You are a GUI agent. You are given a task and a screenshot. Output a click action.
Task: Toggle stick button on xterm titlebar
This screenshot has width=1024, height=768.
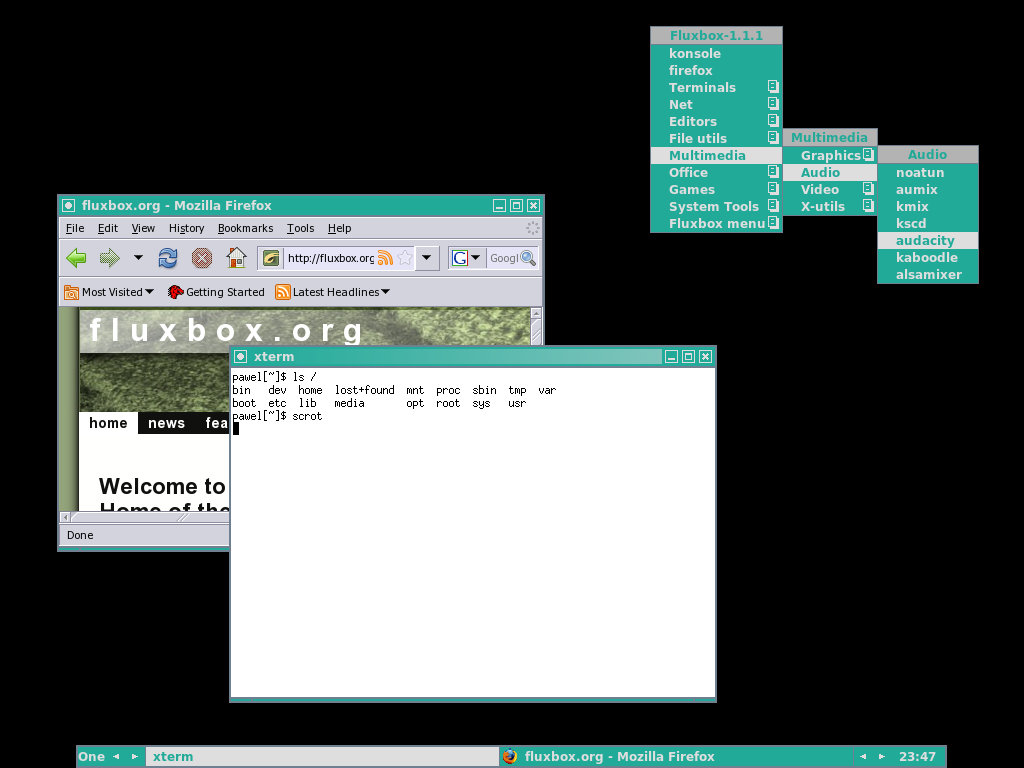tap(240, 357)
